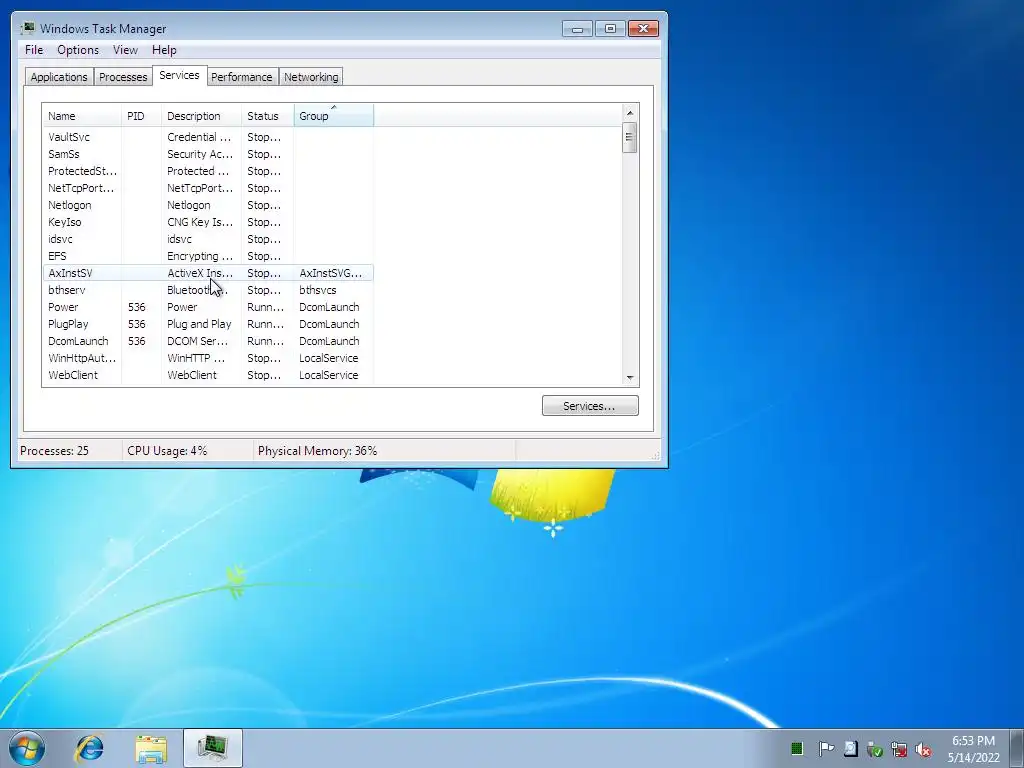Select the SamSs service row
The image size is (1024, 768).
208,154
